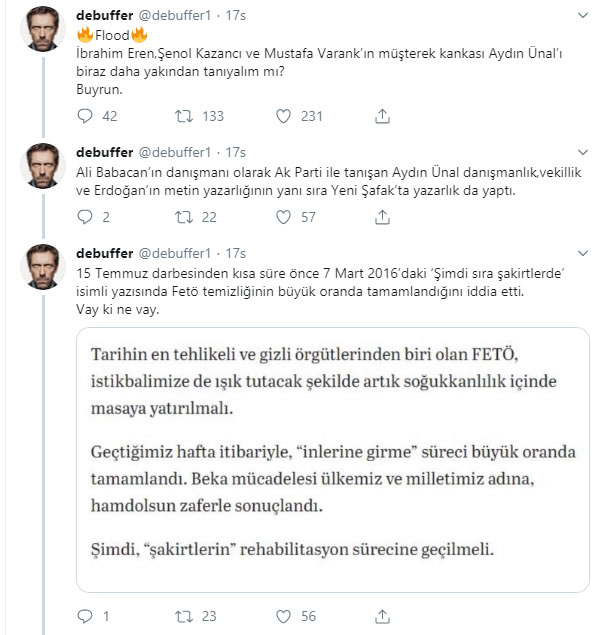Retweet the 15 Temmuz tweet
The image size is (604, 635).
(x=183, y=616)
